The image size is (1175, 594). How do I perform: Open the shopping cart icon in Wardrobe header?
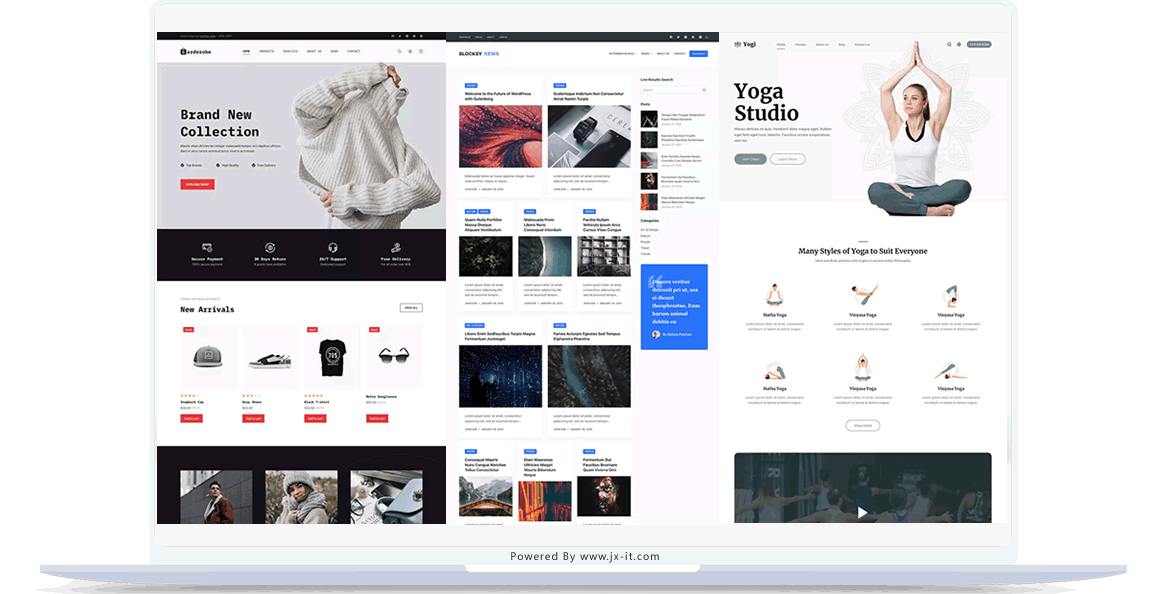[x=421, y=51]
